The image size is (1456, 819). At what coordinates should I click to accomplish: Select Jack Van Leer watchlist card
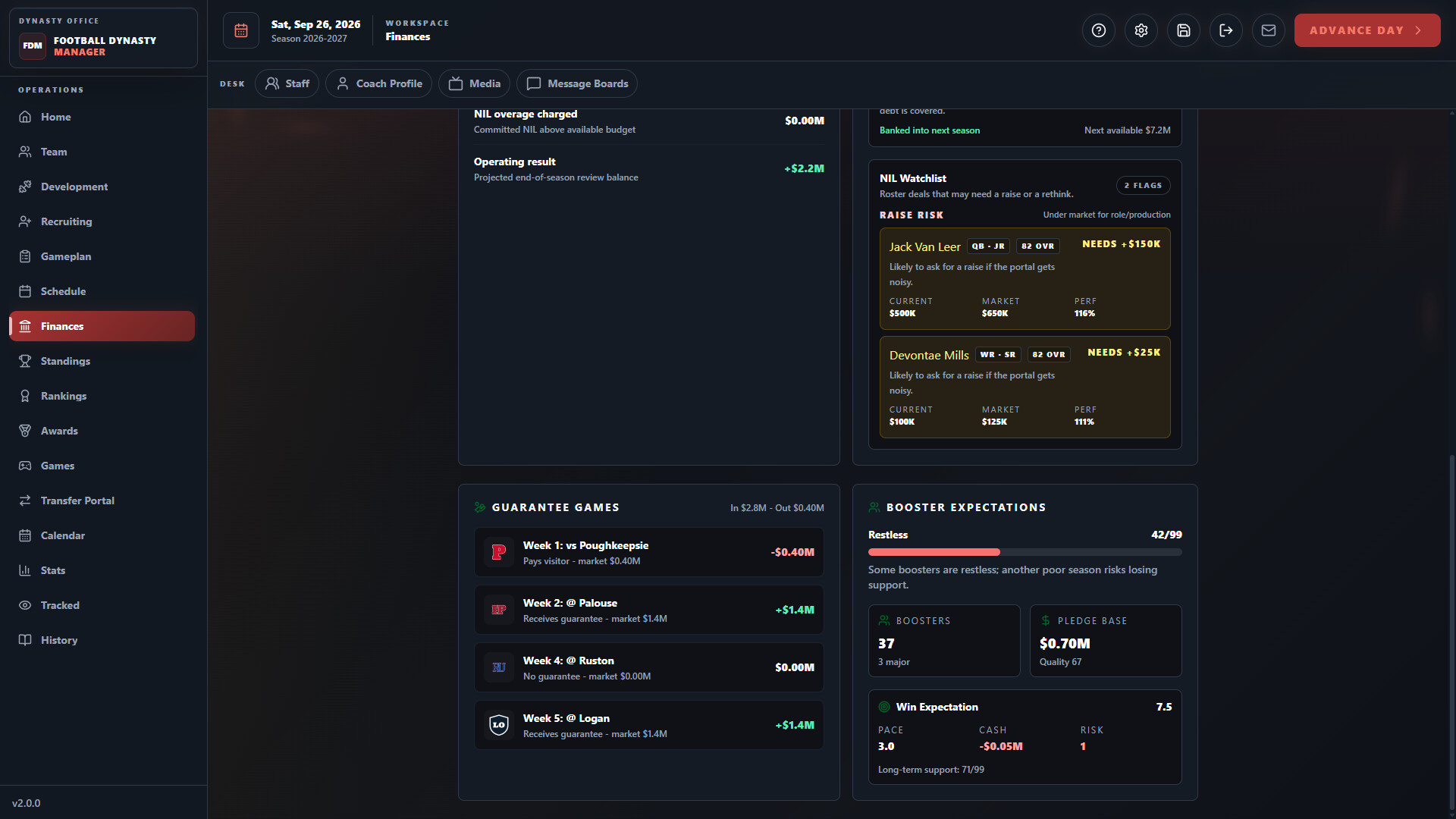[x=1025, y=278]
